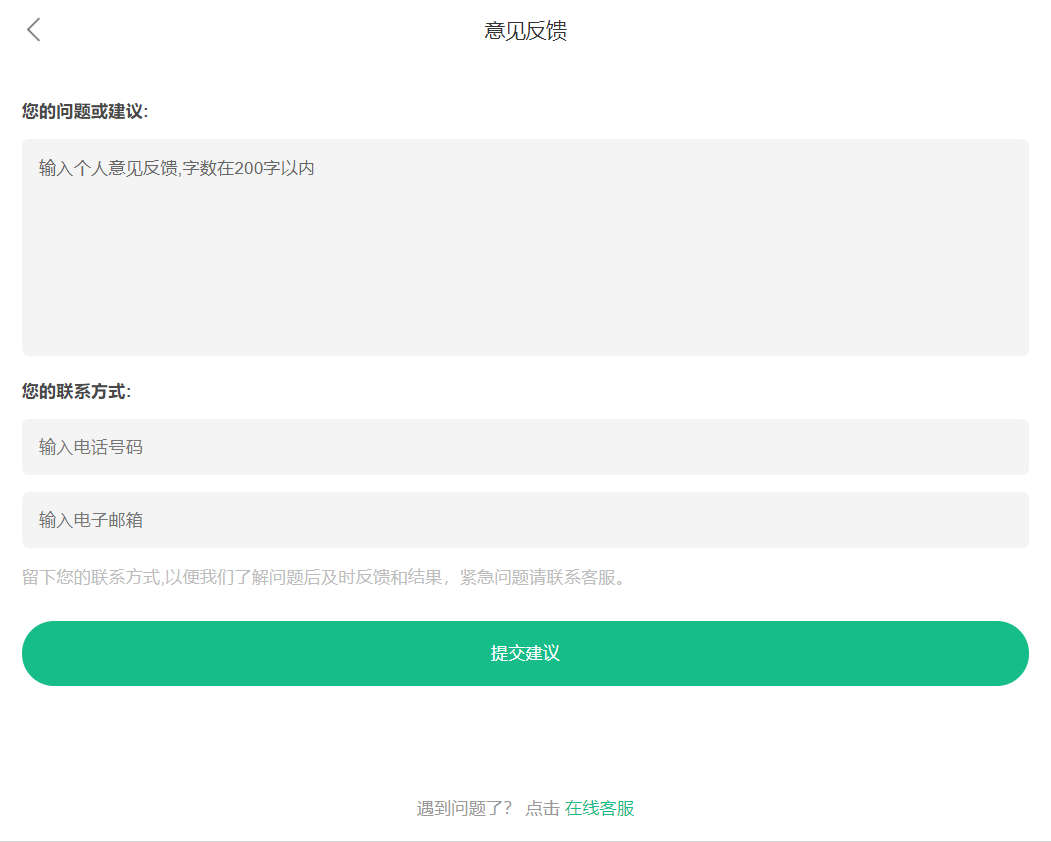Click the 您的问题或建议 label

(x=85, y=111)
